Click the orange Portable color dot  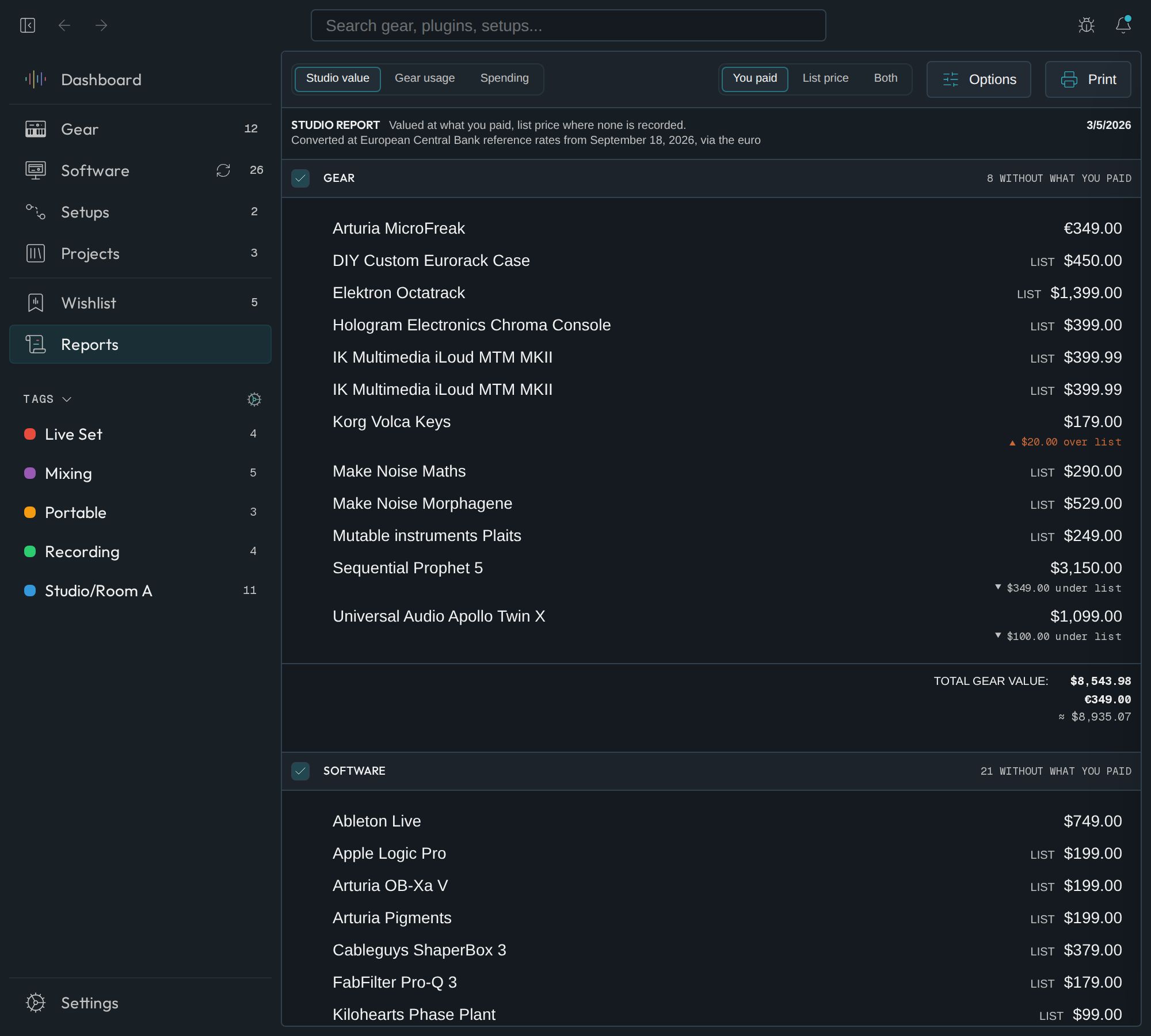pos(30,512)
